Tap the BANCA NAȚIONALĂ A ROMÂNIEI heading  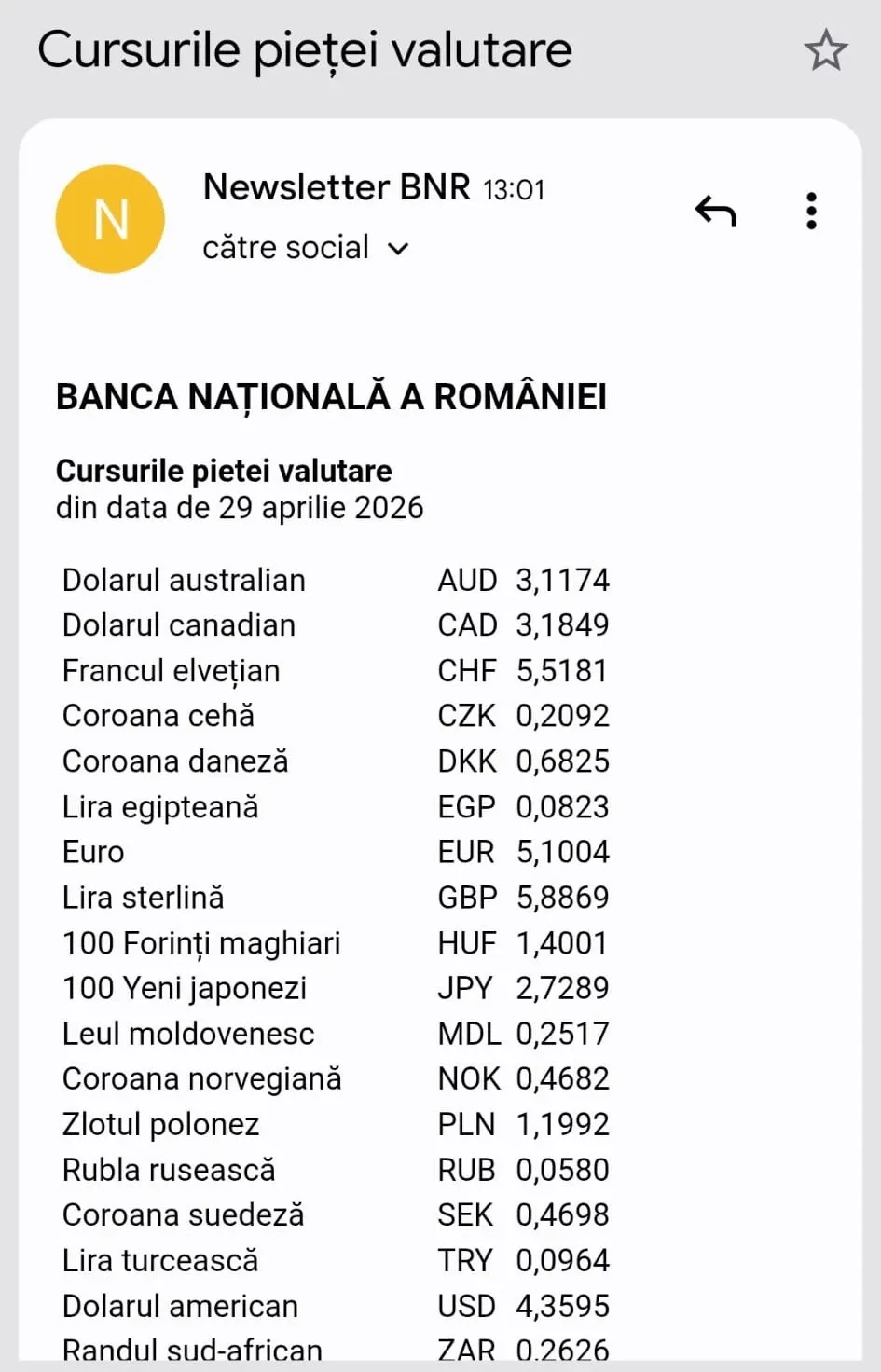331,397
